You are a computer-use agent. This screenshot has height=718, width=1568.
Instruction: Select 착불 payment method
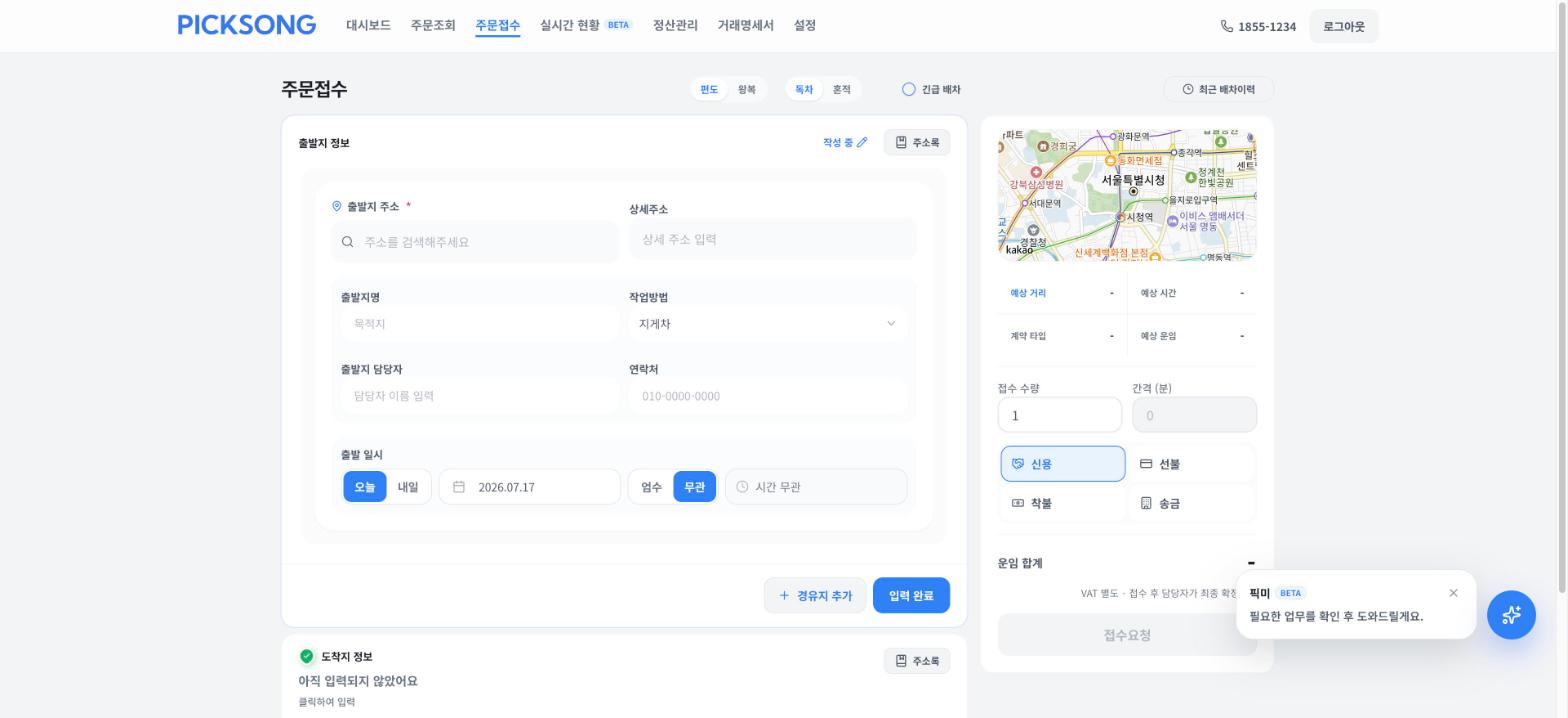[1063, 503]
